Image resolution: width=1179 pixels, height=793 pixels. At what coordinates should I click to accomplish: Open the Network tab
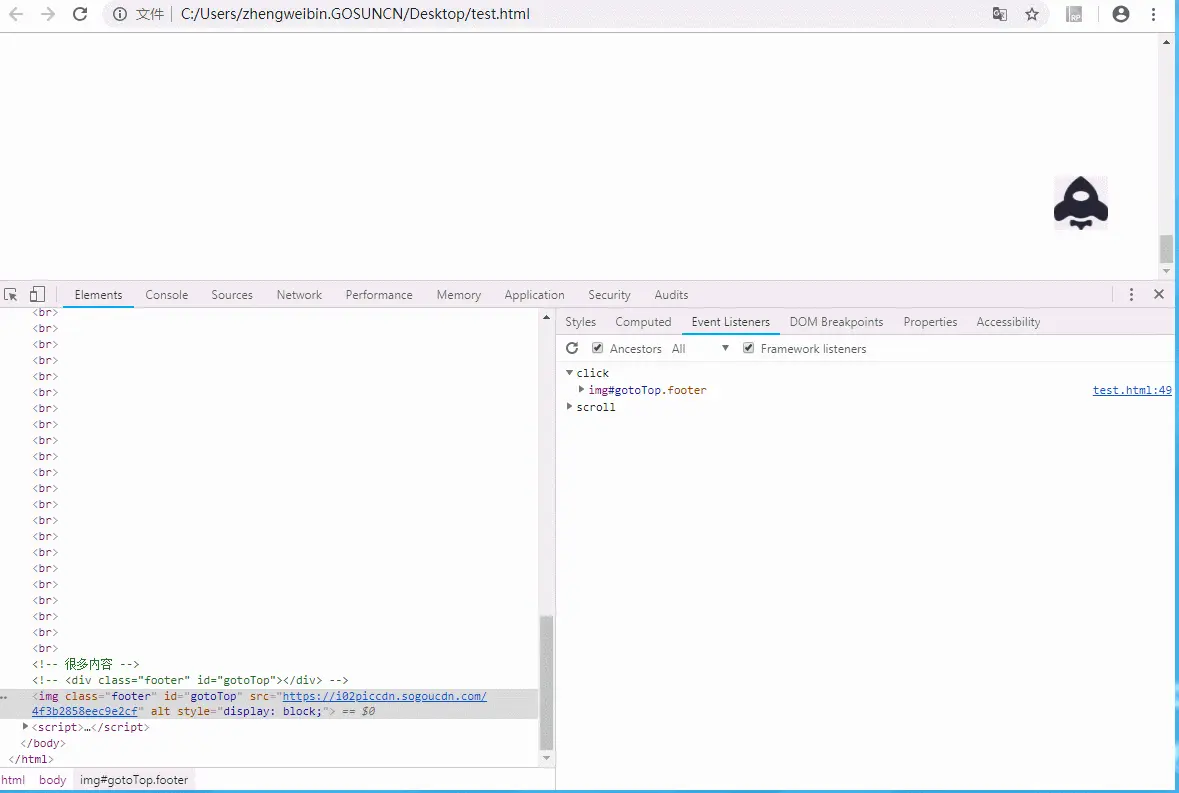click(x=299, y=295)
